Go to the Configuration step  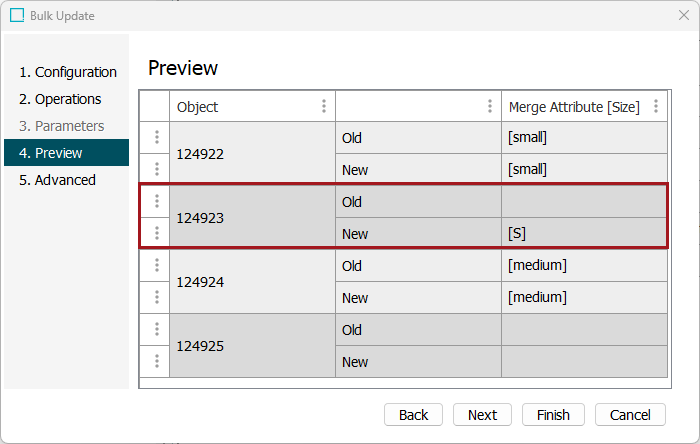pyautogui.click(x=68, y=72)
